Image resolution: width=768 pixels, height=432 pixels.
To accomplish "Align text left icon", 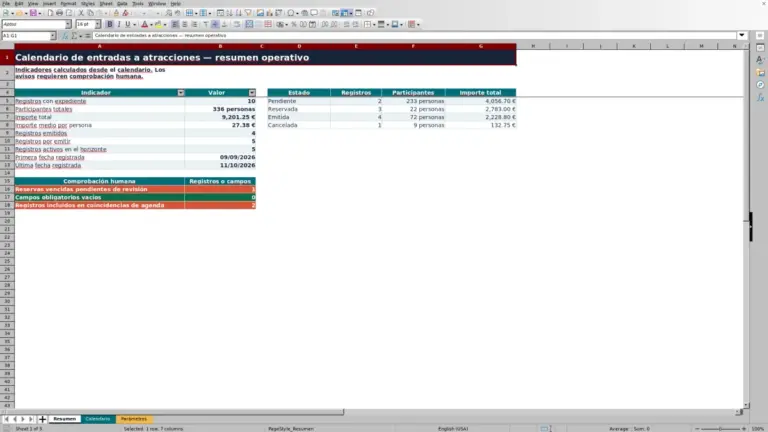I will tap(175, 24).
